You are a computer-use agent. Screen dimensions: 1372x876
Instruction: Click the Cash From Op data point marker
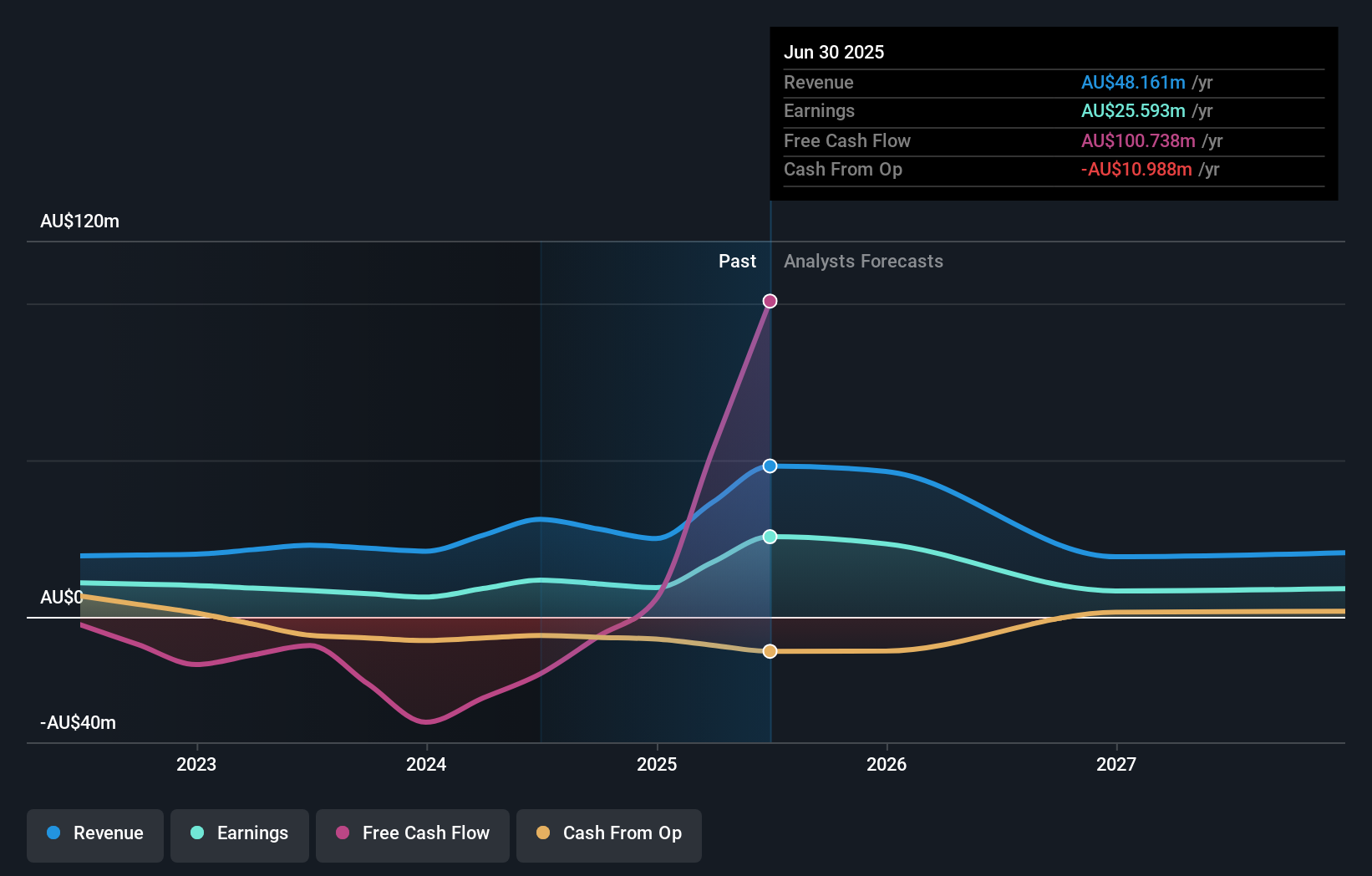click(x=770, y=651)
